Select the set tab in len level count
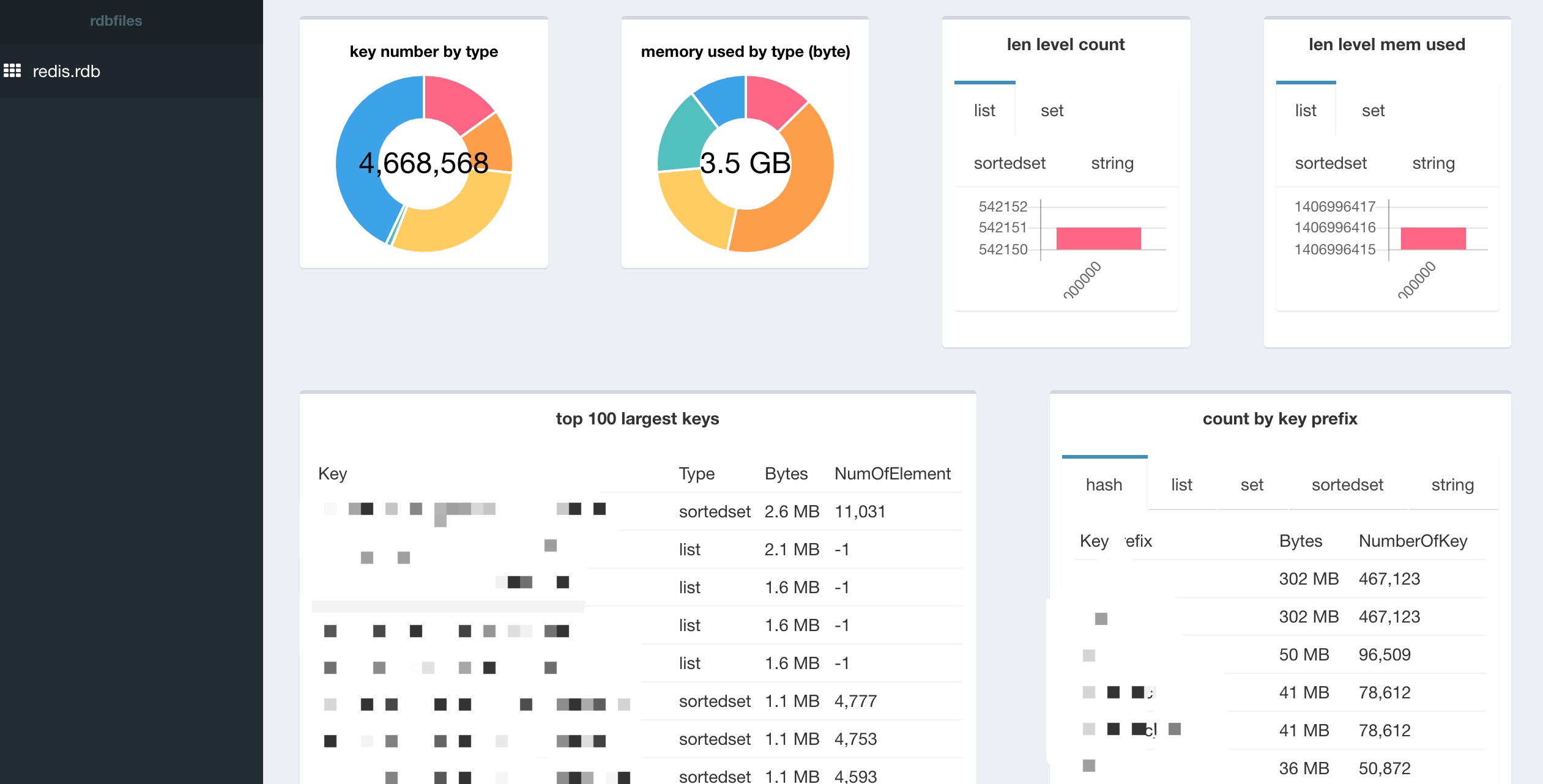The image size is (1543, 784). pos(1052,111)
